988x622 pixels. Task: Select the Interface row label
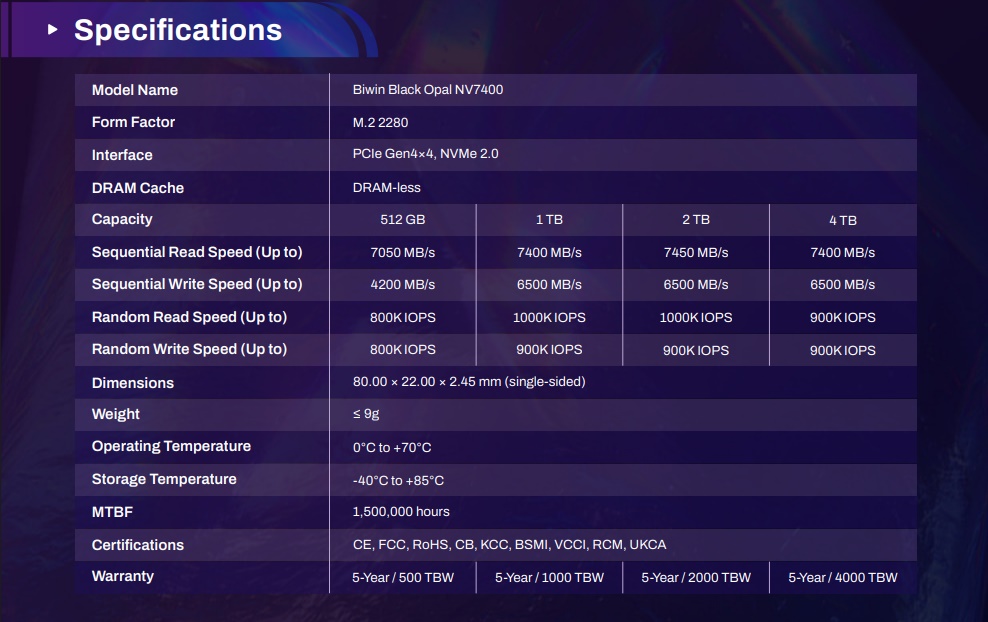122,155
